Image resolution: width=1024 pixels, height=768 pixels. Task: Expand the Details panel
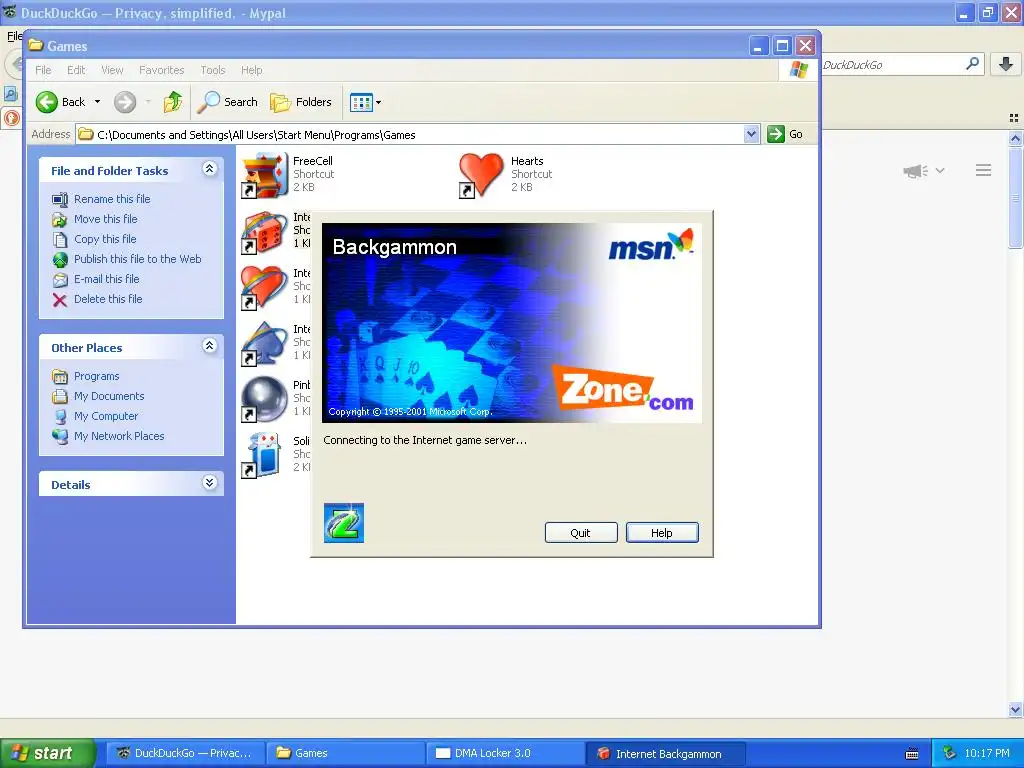click(209, 483)
